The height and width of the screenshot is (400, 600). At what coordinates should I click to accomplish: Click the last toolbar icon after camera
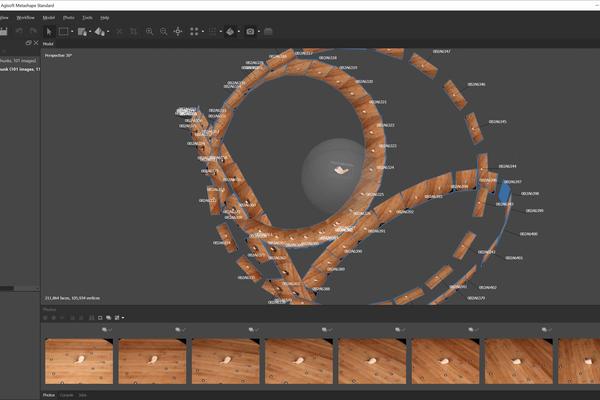268,32
